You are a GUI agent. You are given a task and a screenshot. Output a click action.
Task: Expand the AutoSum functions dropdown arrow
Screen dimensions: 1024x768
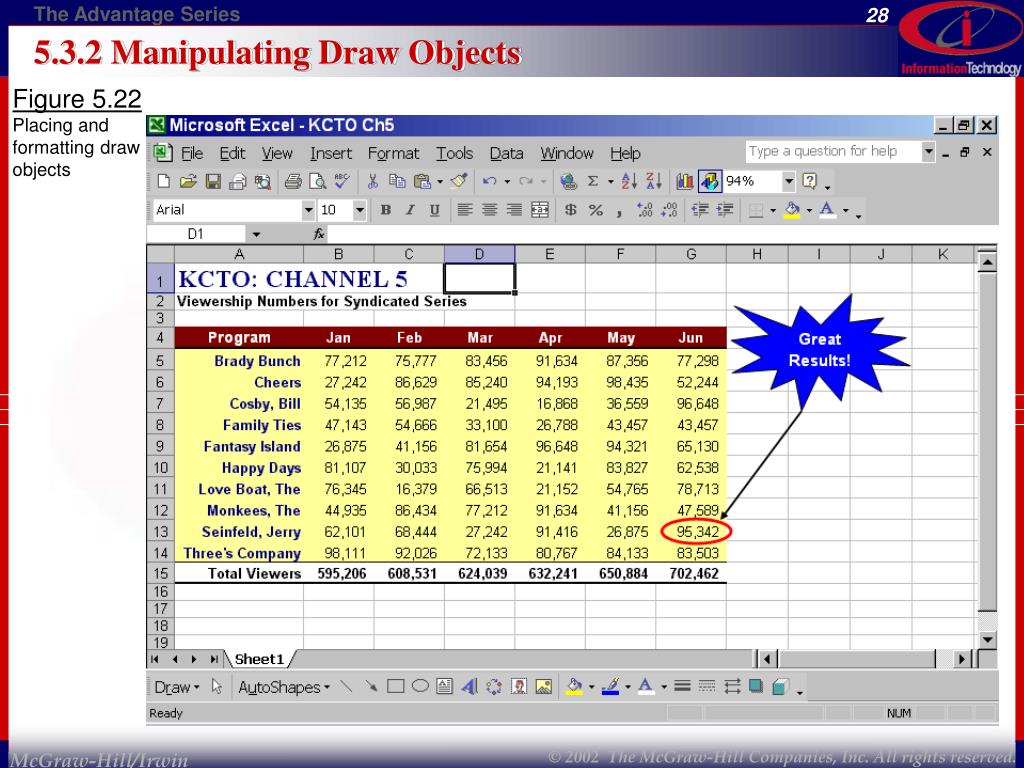point(611,181)
